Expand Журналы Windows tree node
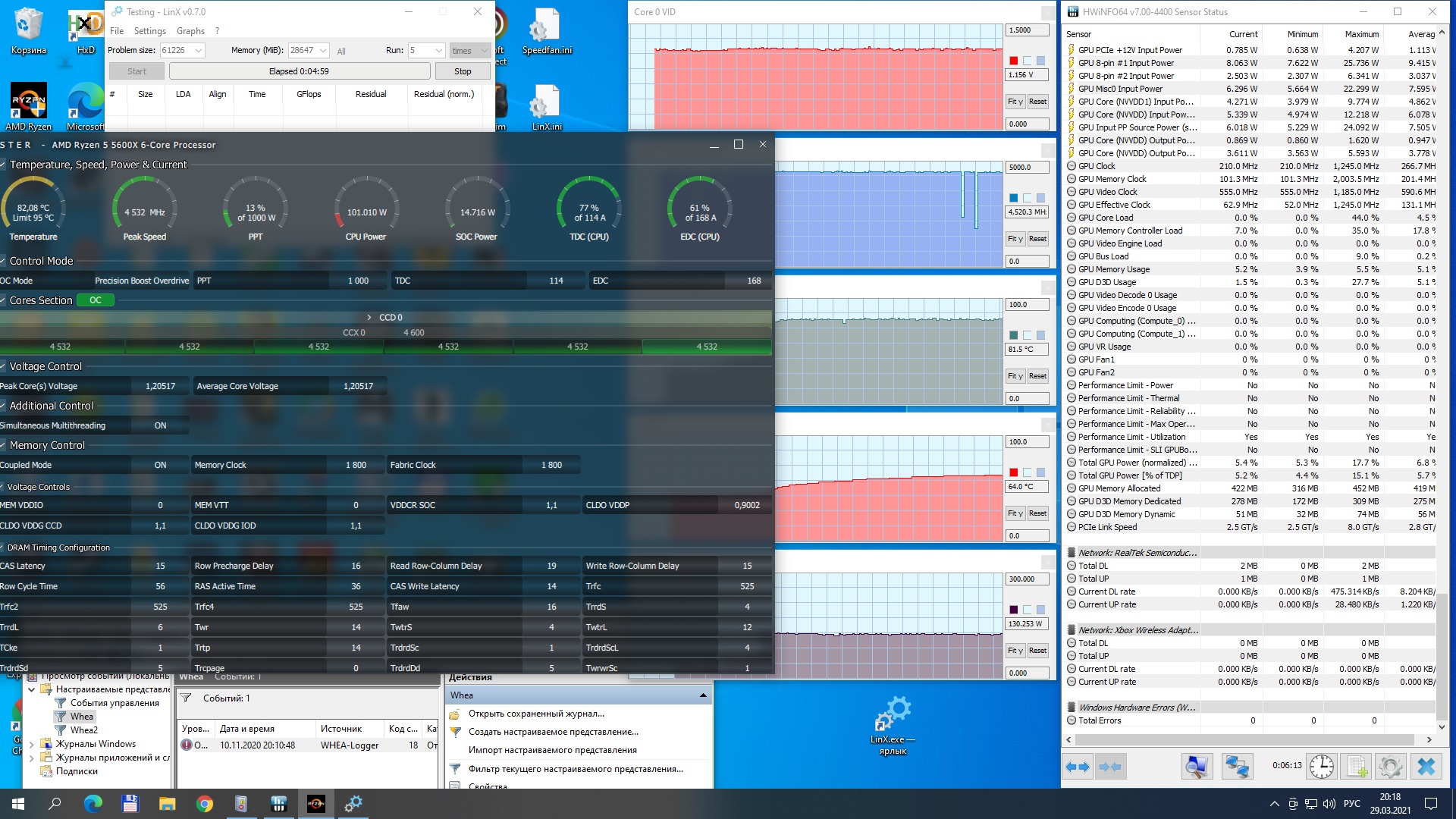 tap(31, 744)
